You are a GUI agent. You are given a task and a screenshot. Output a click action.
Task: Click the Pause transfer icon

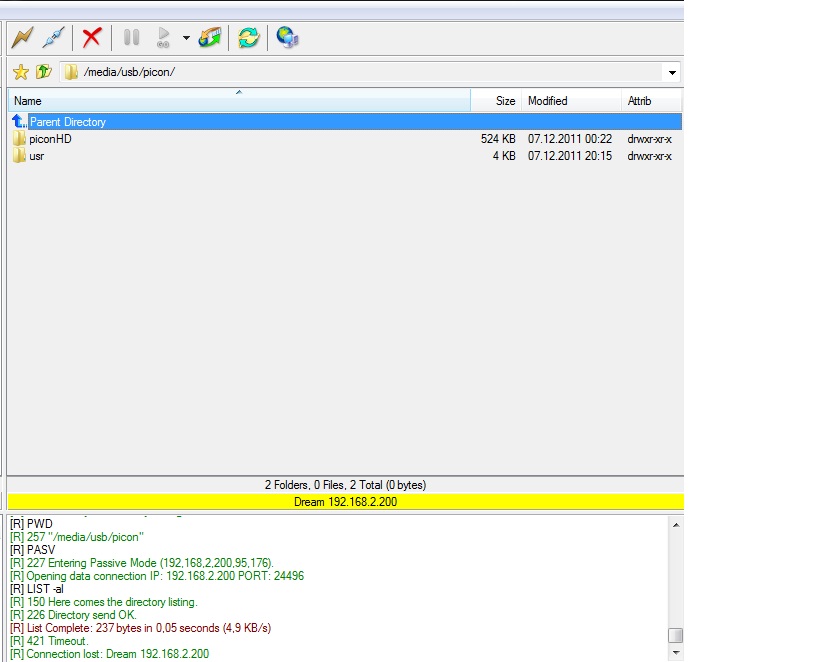(131, 38)
